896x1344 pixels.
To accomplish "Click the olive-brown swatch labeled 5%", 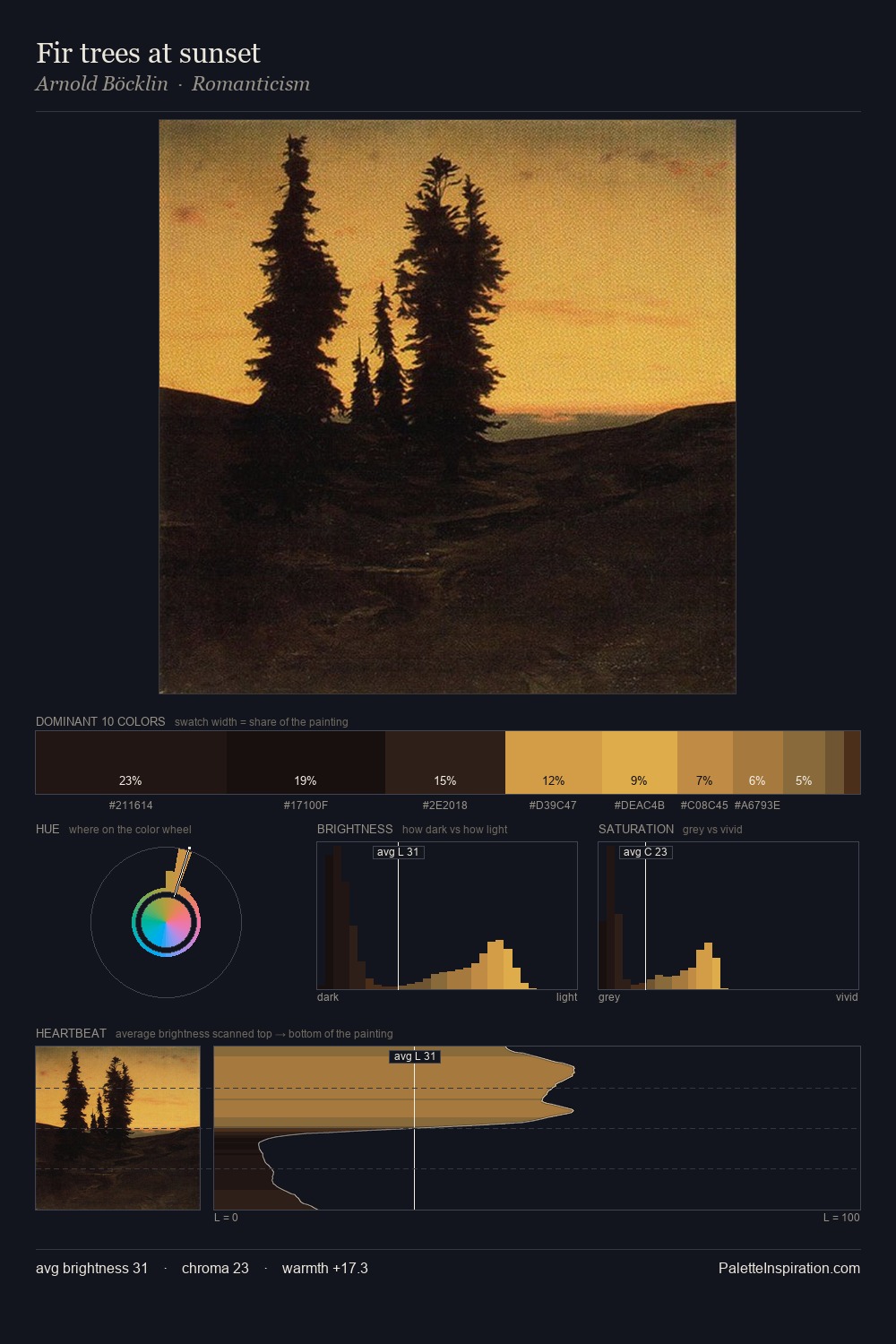I will pos(804,762).
